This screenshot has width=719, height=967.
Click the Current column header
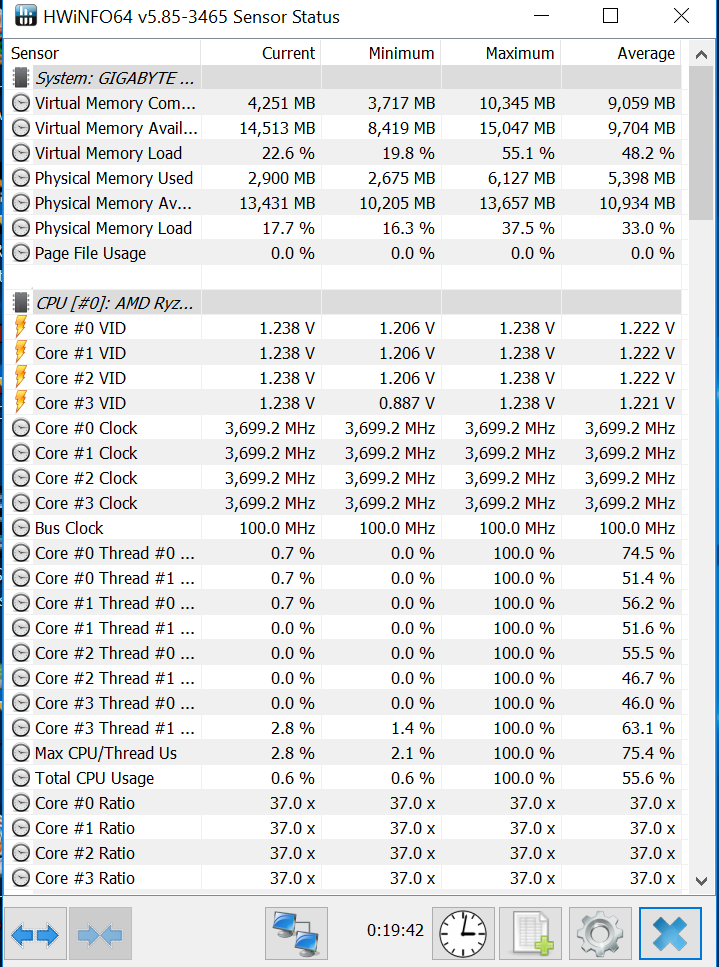pyautogui.click(x=262, y=53)
